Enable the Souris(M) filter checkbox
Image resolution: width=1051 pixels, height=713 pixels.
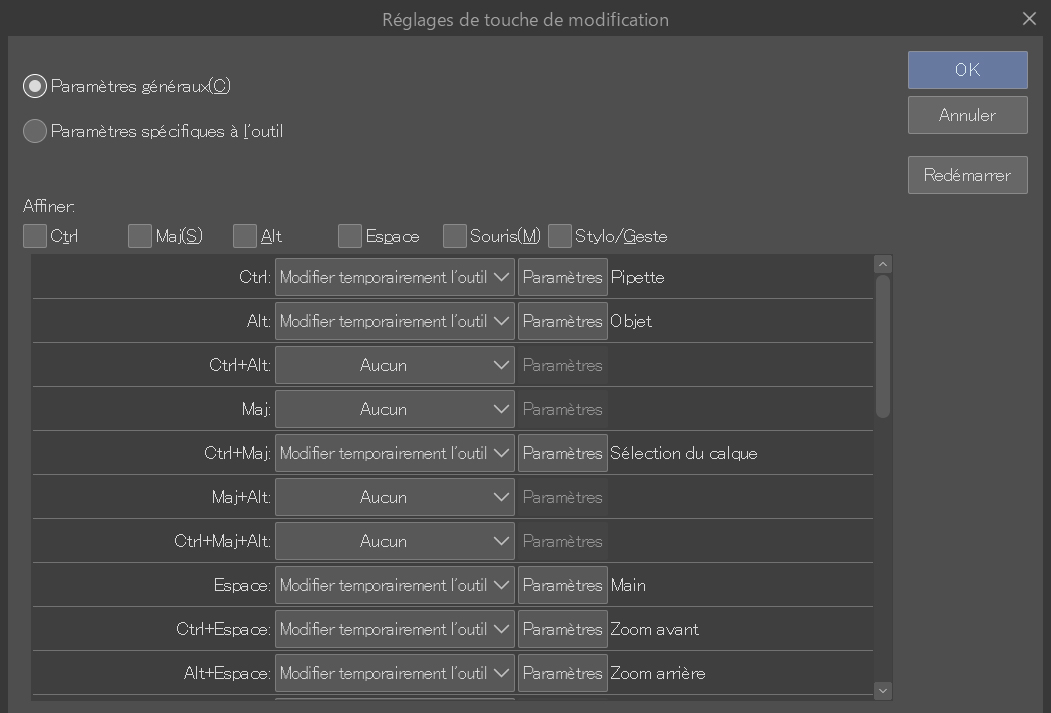[455, 236]
